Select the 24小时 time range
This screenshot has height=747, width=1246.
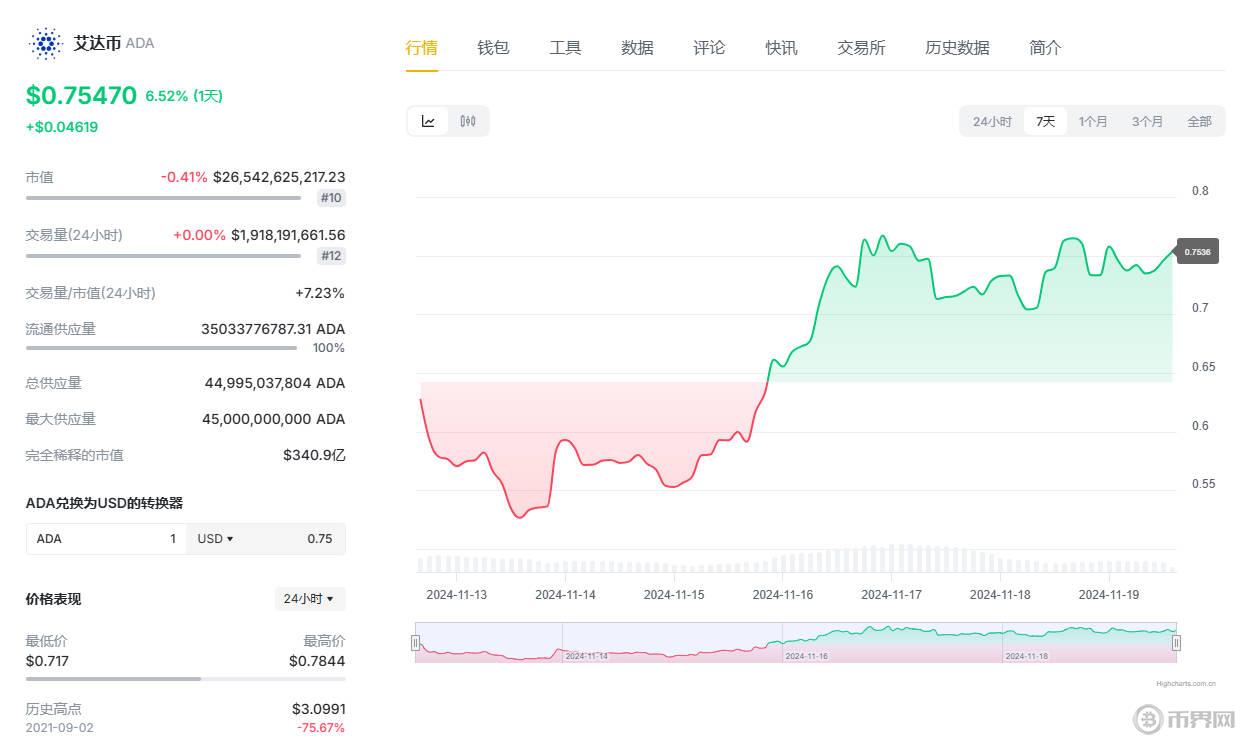(x=992, y=121)
